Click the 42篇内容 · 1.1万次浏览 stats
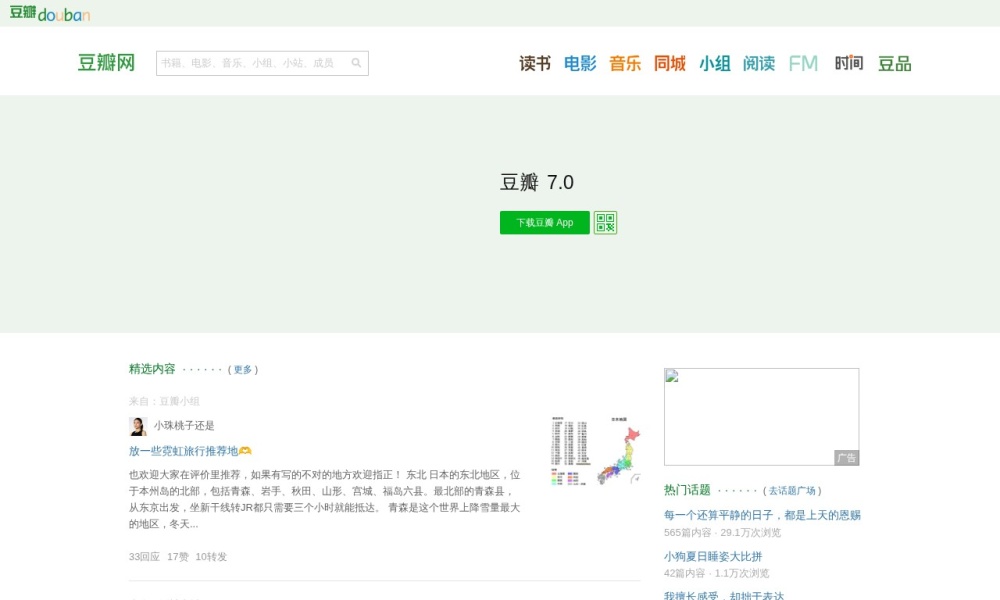Viewport: 1000px width, 600px height. (716, 573)
